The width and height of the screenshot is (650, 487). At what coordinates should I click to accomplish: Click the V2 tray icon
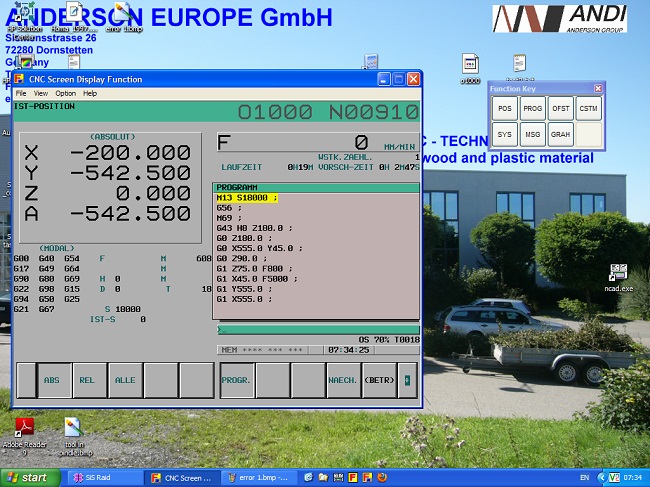[x=615, y=477]
